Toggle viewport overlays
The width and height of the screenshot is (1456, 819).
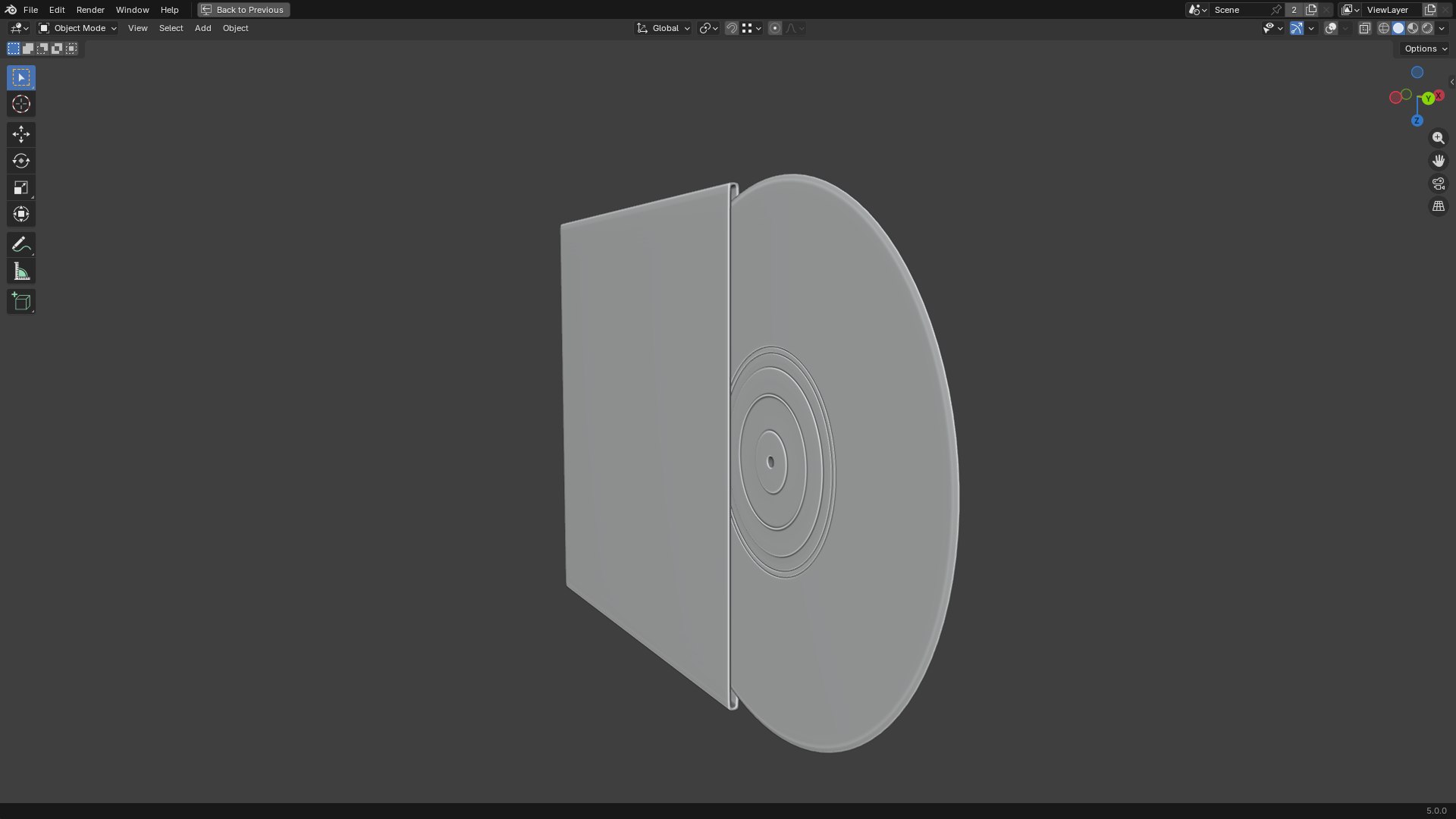1331,28
